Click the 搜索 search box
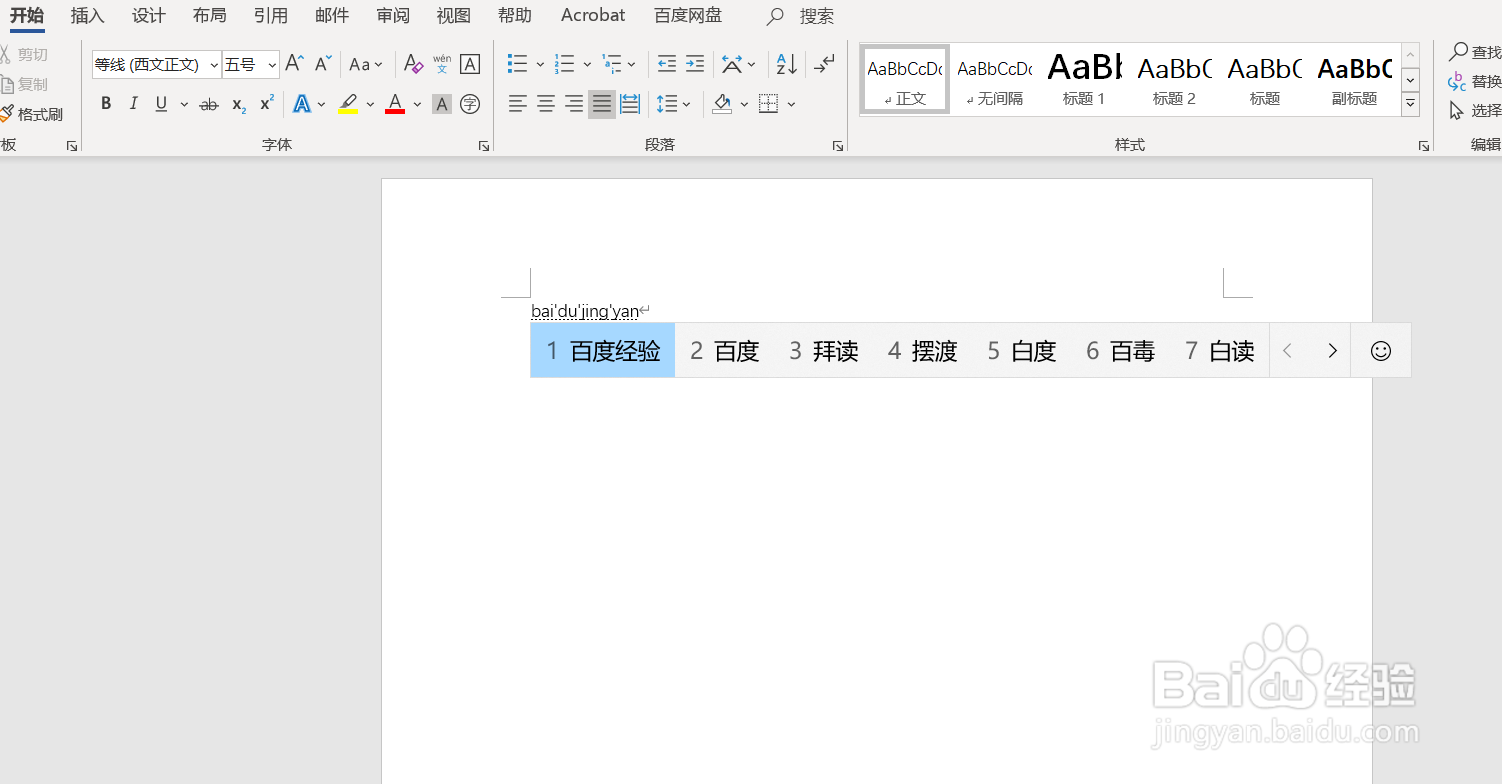This screenshot has height=784, width=1502. 801,16
